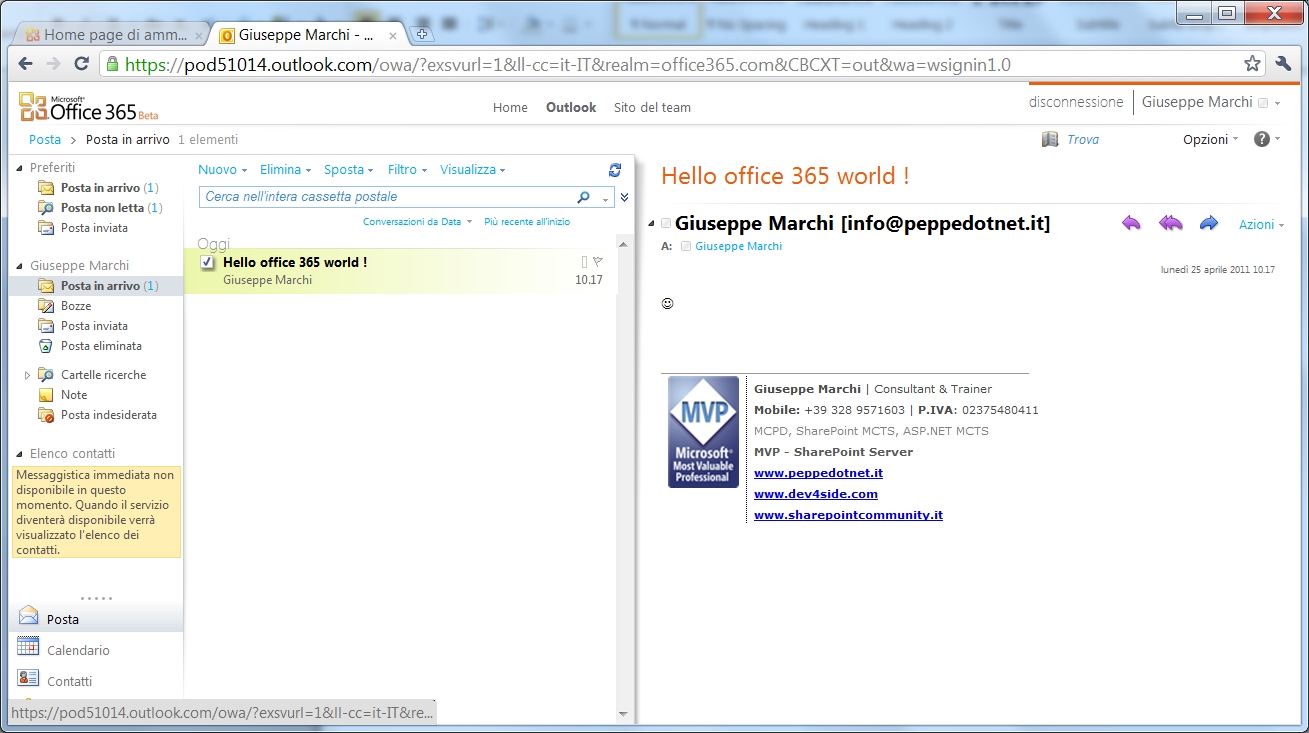Toggle the presence box next to recipient Giuseppe Marchi
Image resolution: width=1309 pixels, height=733 pixels.
click(686, 246)
